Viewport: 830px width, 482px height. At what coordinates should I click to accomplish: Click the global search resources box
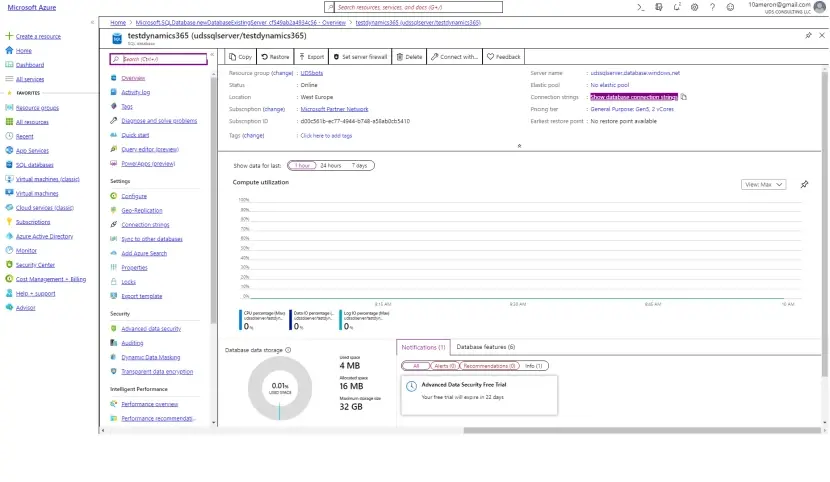click(413, 7)
